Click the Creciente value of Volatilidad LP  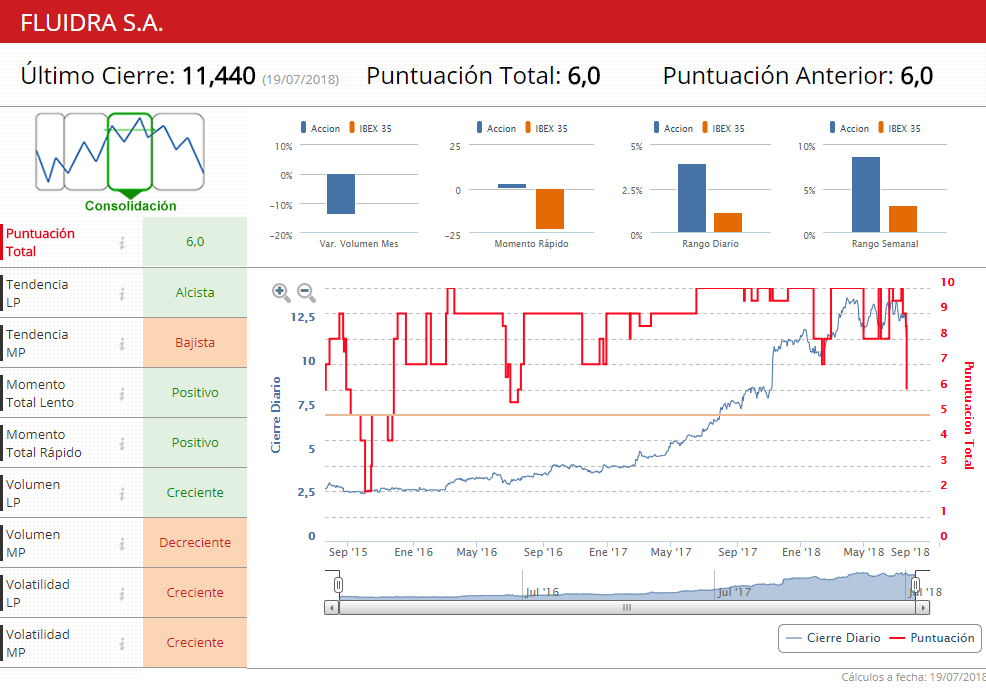[x=195, y=593]
